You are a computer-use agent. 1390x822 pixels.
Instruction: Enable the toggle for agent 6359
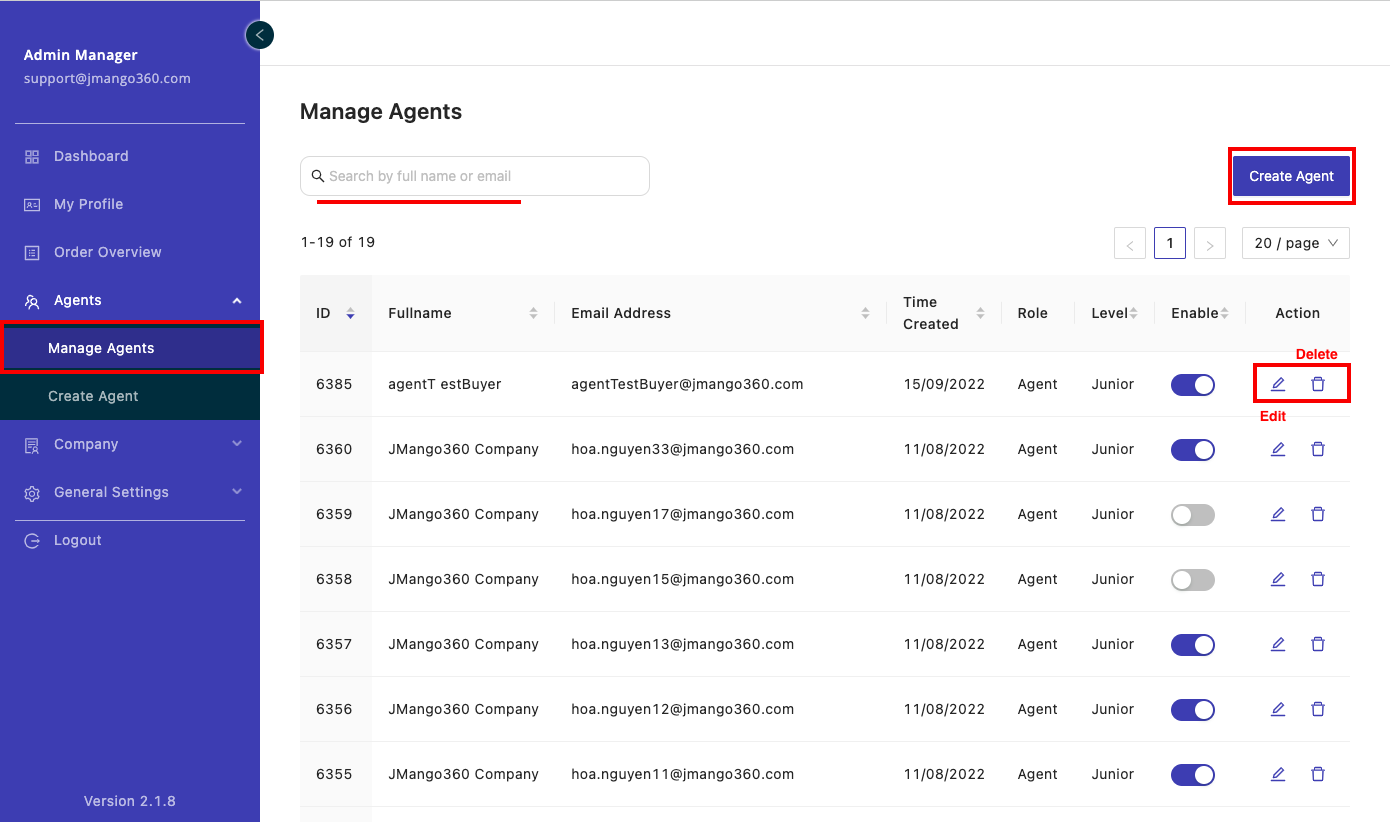(x=1192, y=514)
